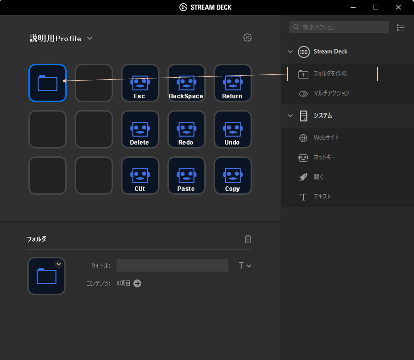
Task: Select the empty key below the folder key
Action: 48,129
